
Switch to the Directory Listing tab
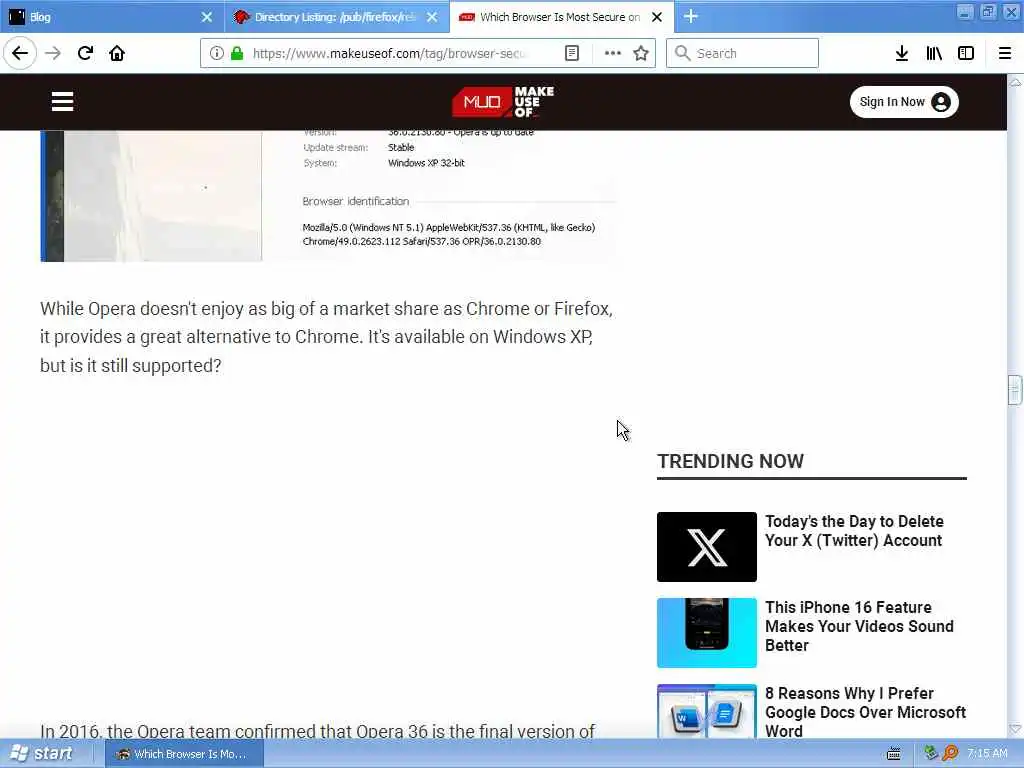click(337, 17)
